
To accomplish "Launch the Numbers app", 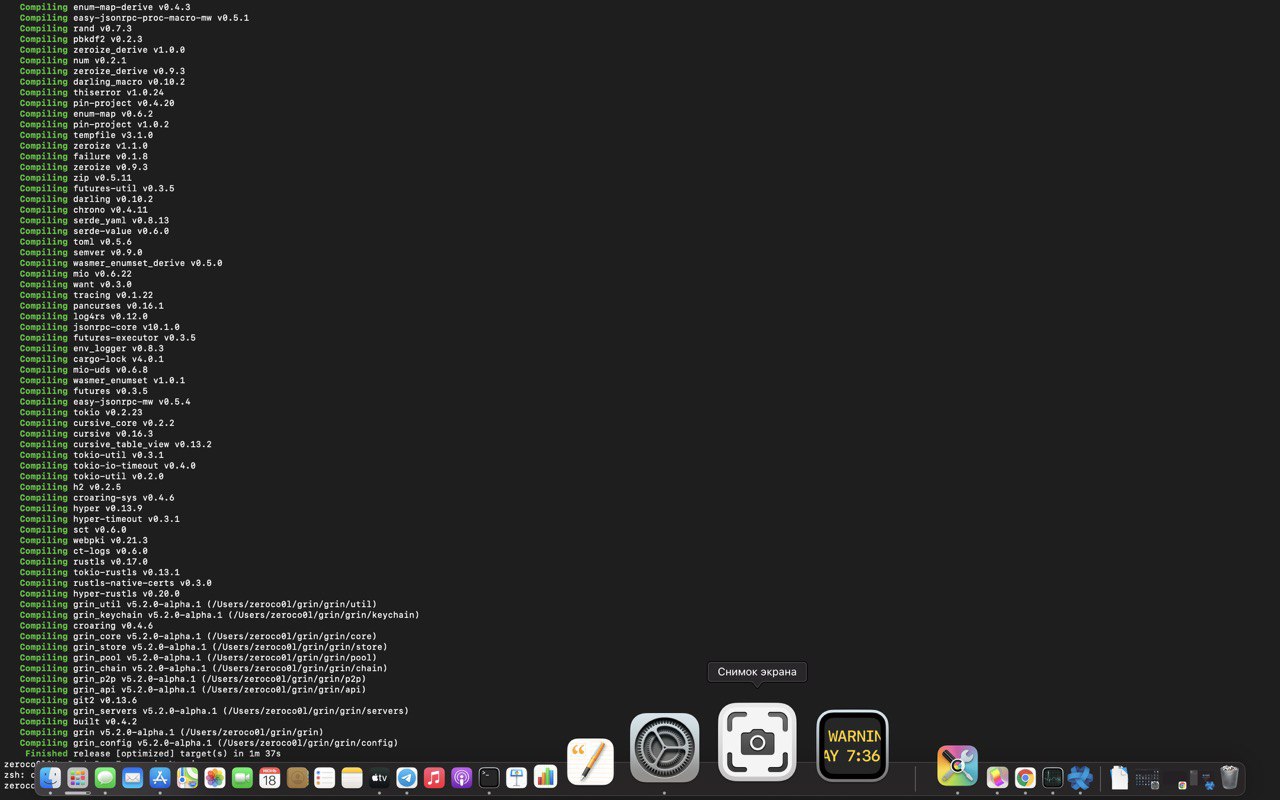I will point(545,777).
